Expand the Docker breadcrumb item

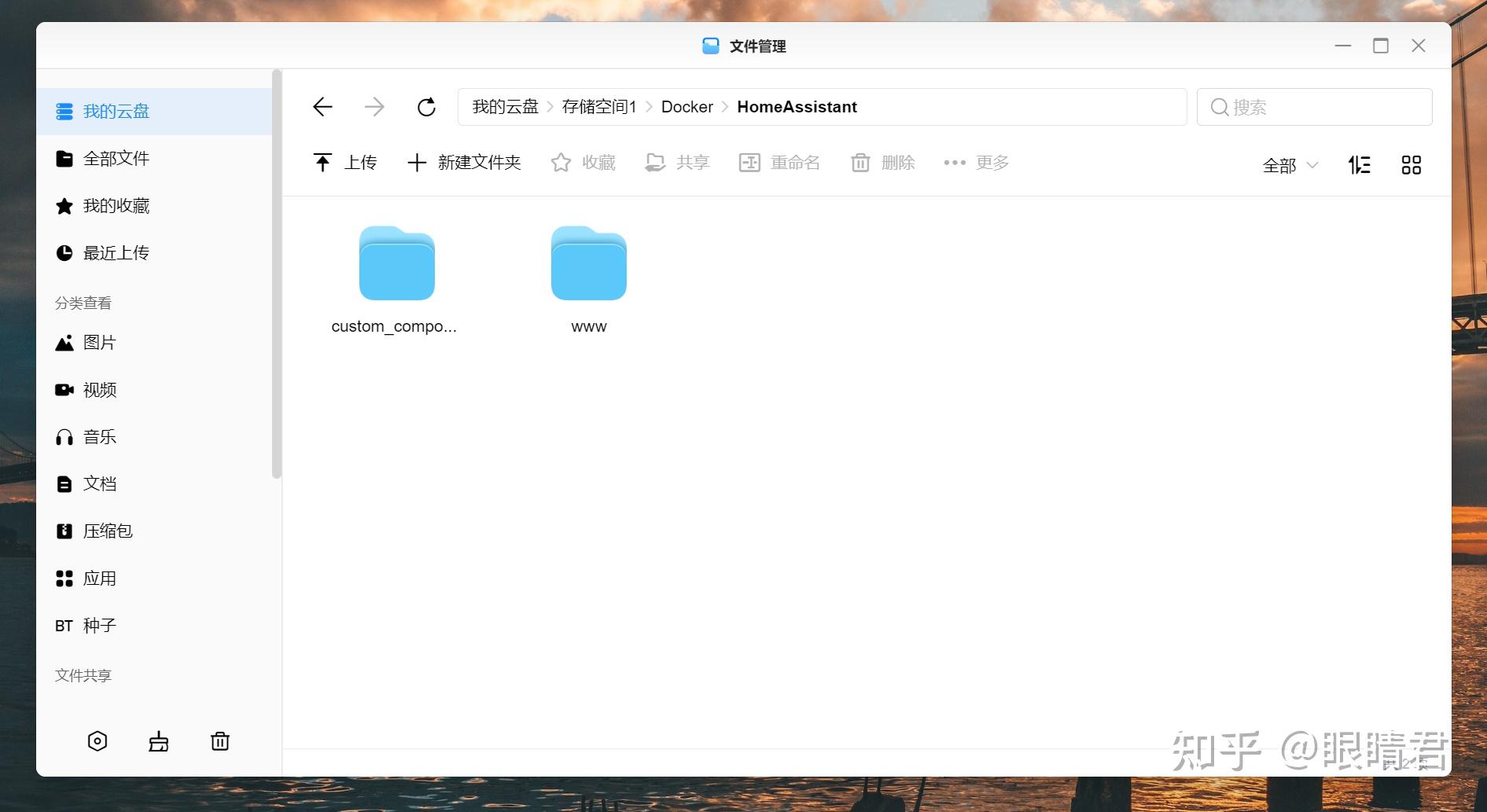click(x=686, y=106)
